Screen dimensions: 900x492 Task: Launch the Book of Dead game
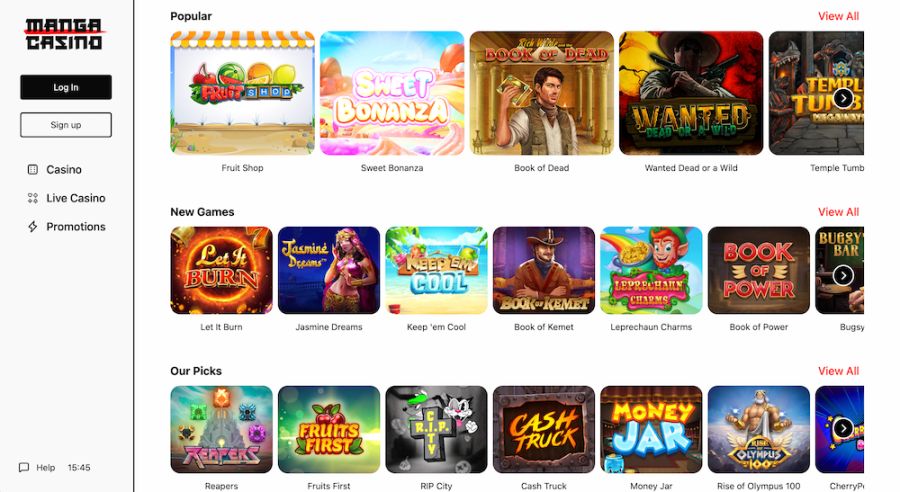541,93
